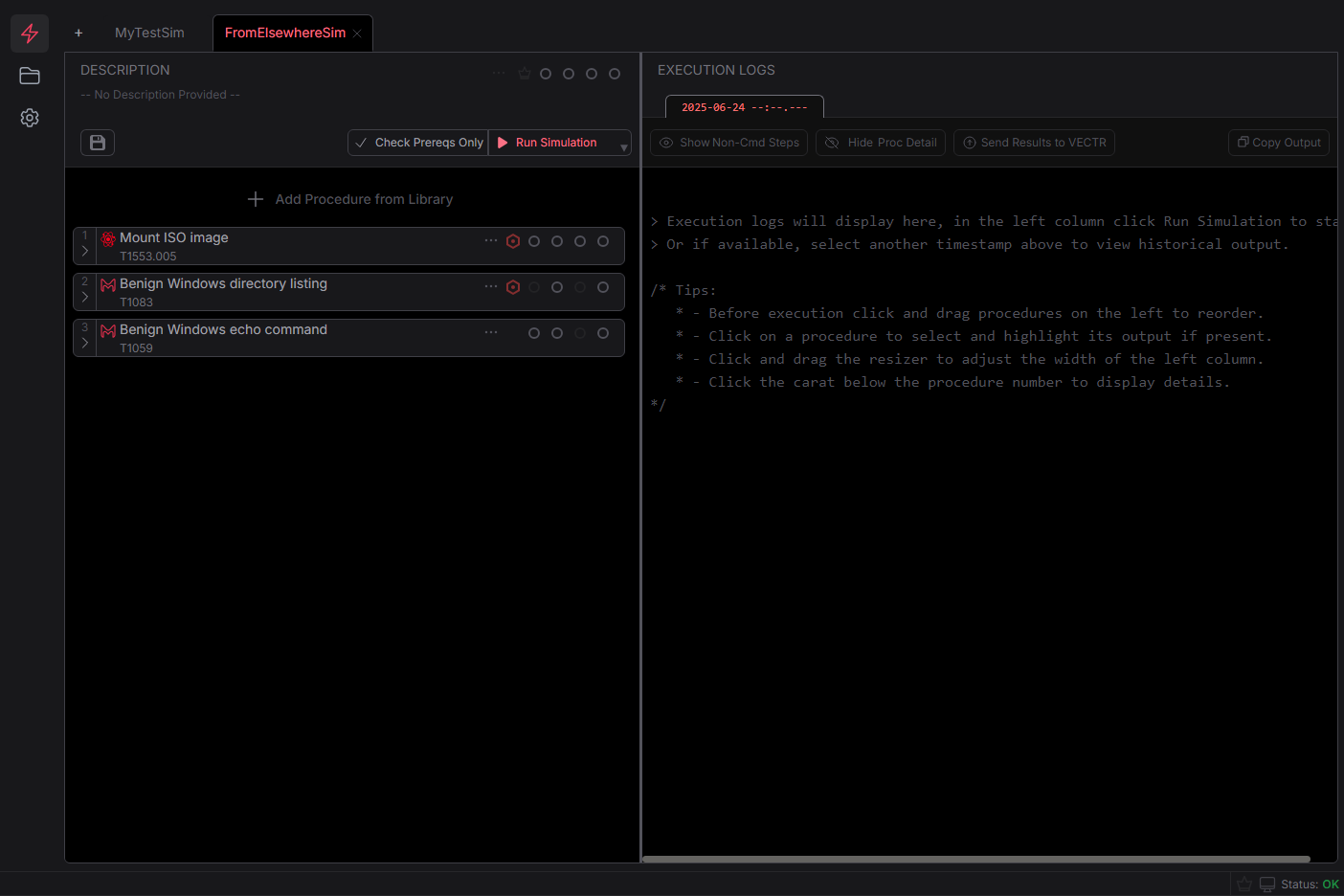
Task: Switch to the MyTestSim tab
Action: coord(149,32)
